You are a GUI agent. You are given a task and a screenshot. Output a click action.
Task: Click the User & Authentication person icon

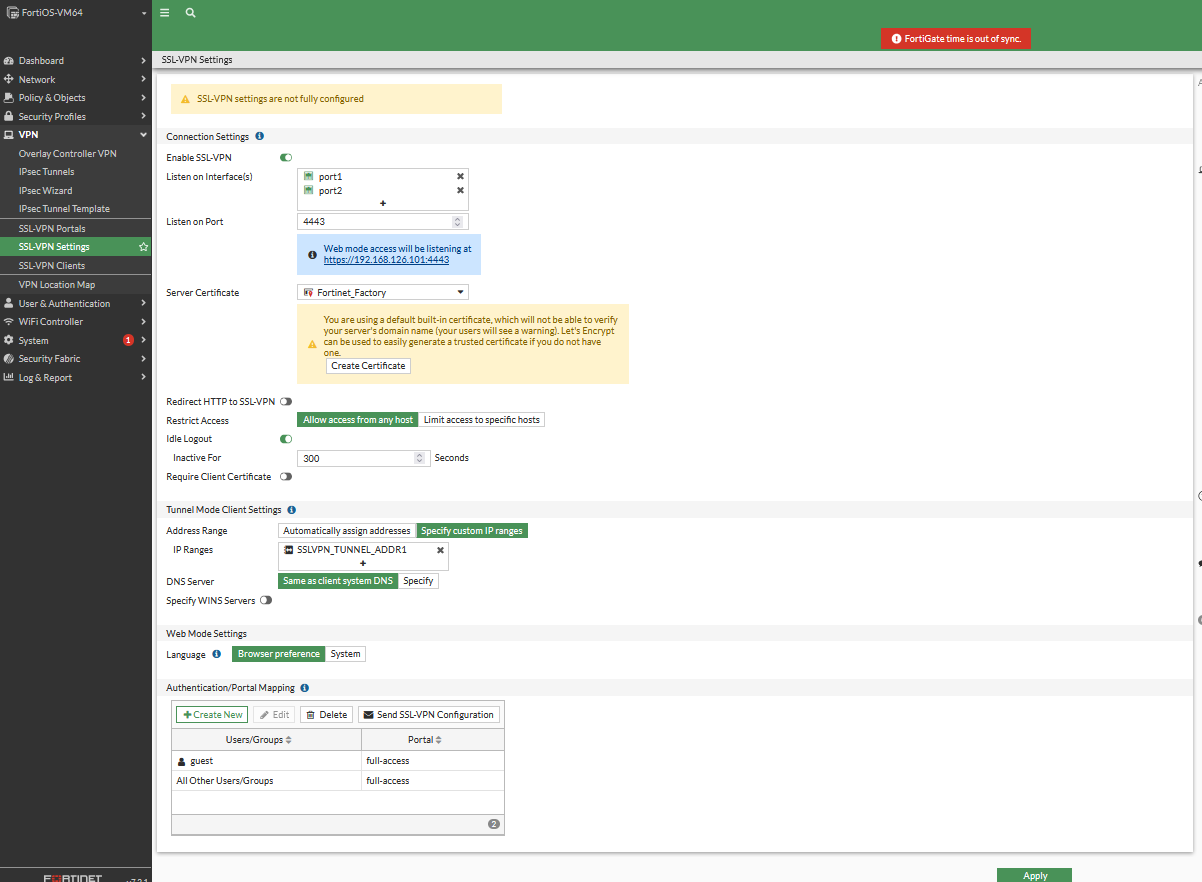(x=9, y=303)
